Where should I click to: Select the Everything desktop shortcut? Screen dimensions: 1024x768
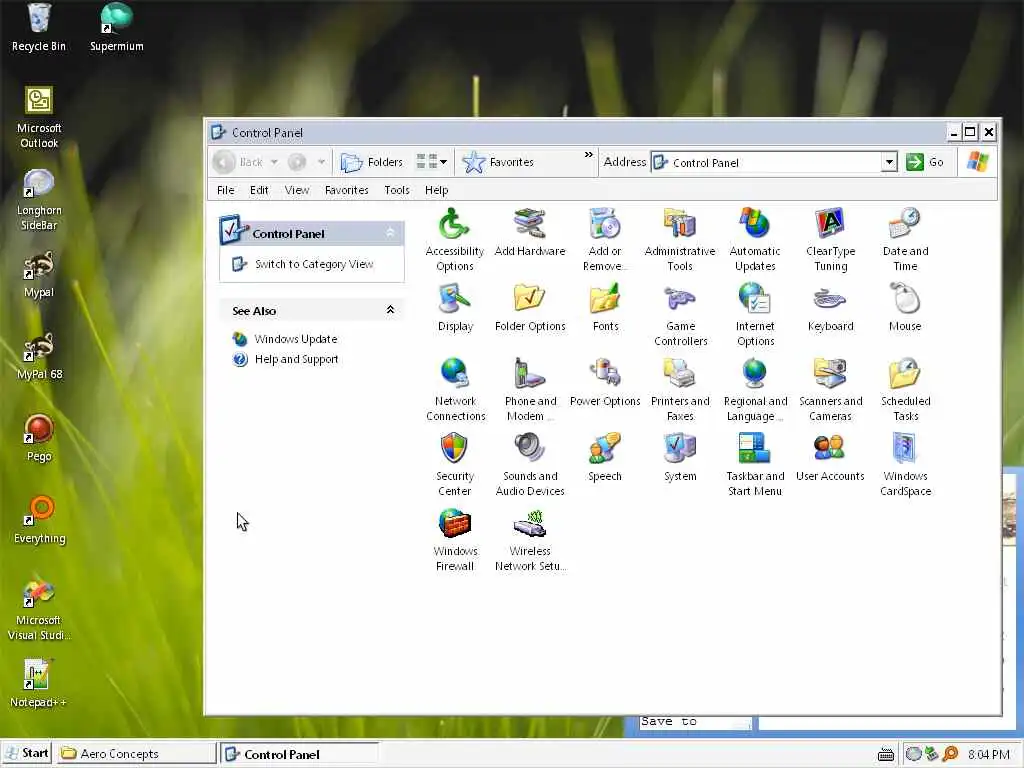[x=39, y=520]
